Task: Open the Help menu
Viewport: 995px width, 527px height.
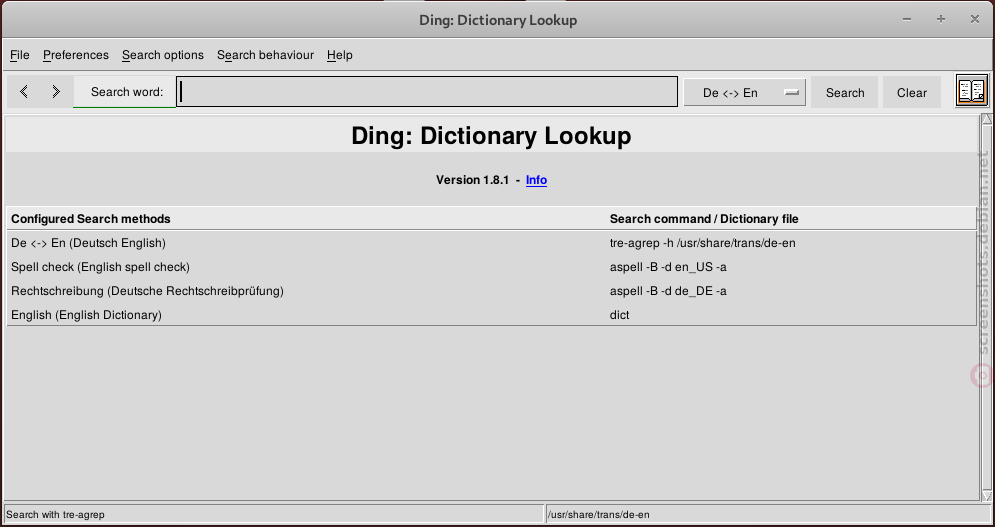Action: (x=339, y=55)
